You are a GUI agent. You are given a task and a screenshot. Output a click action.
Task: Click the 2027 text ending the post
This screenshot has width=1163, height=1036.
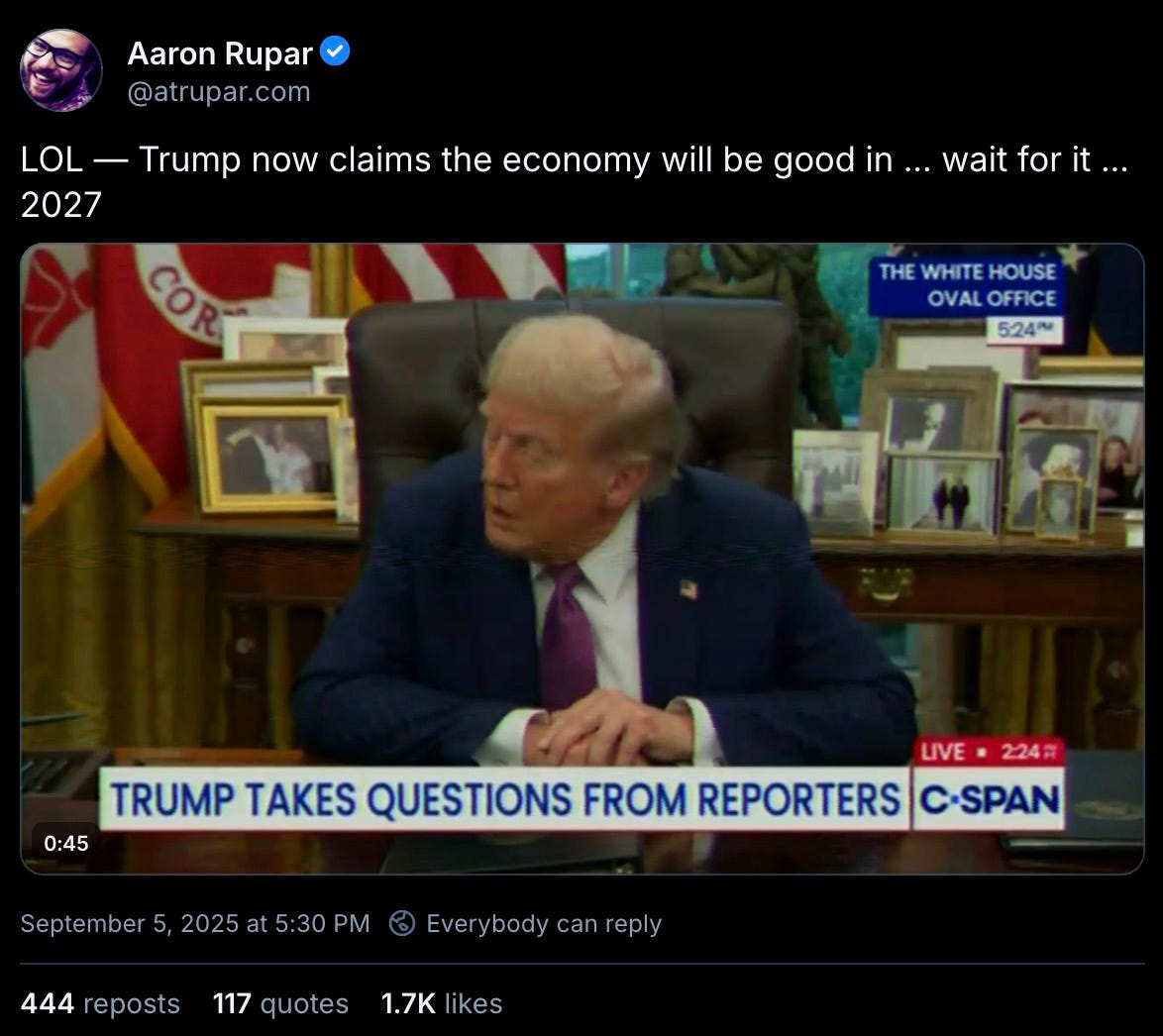click(60, 205)
